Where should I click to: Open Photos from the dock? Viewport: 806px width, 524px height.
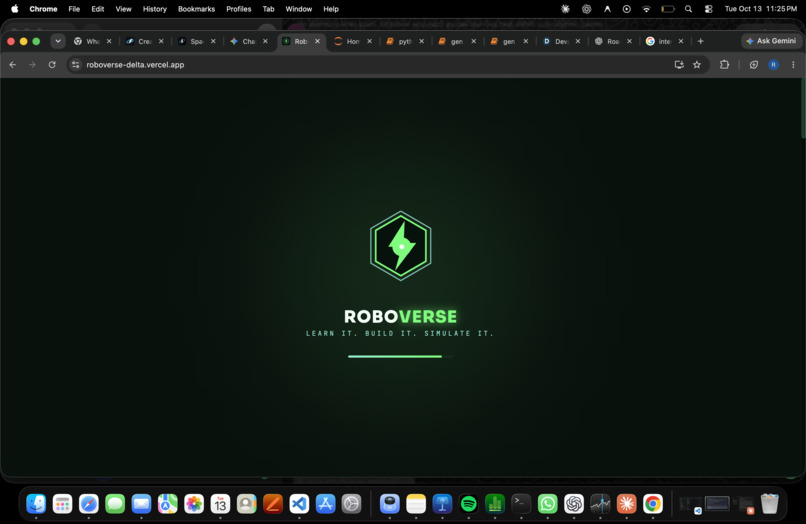194,504
